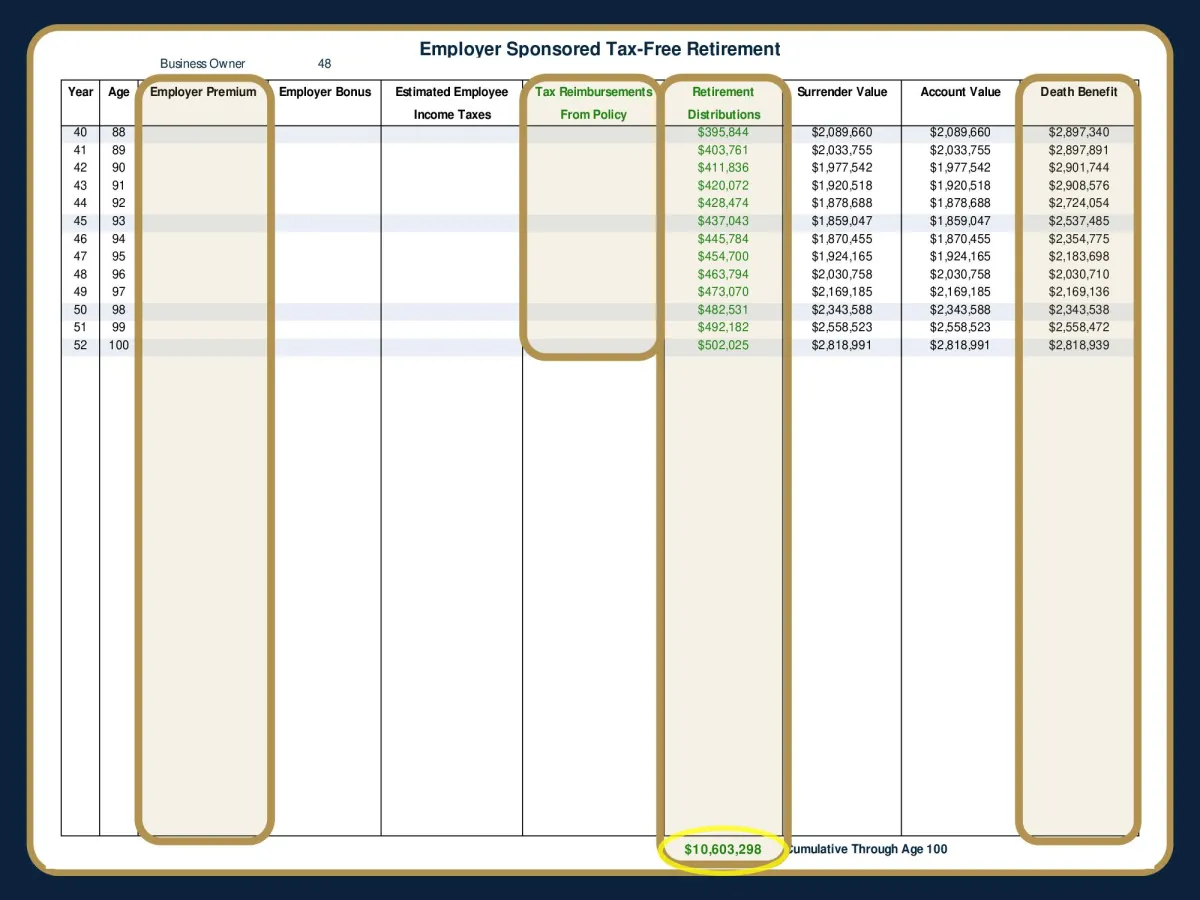Select retirement distribution $482,531
This screenshot has width=1200, height=900.
click(x=723, y=310)
